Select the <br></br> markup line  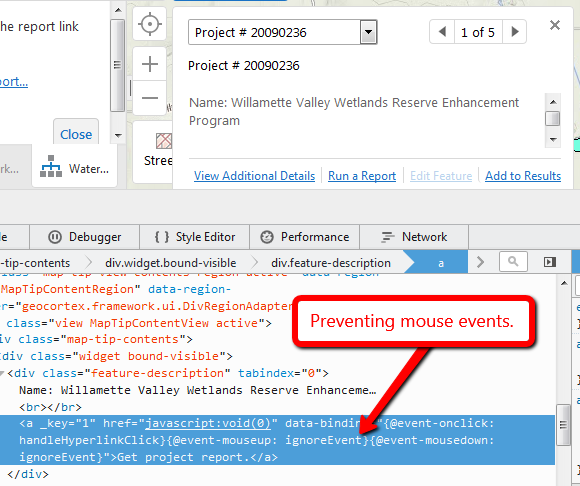point(50,407)
